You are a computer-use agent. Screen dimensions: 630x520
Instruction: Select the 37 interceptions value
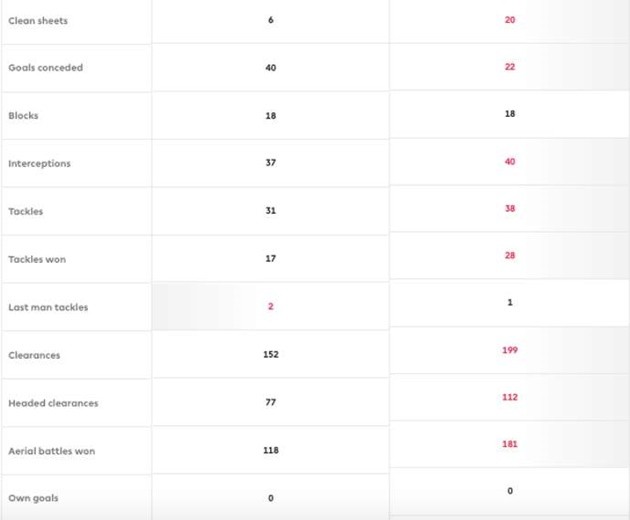(271, 163)
